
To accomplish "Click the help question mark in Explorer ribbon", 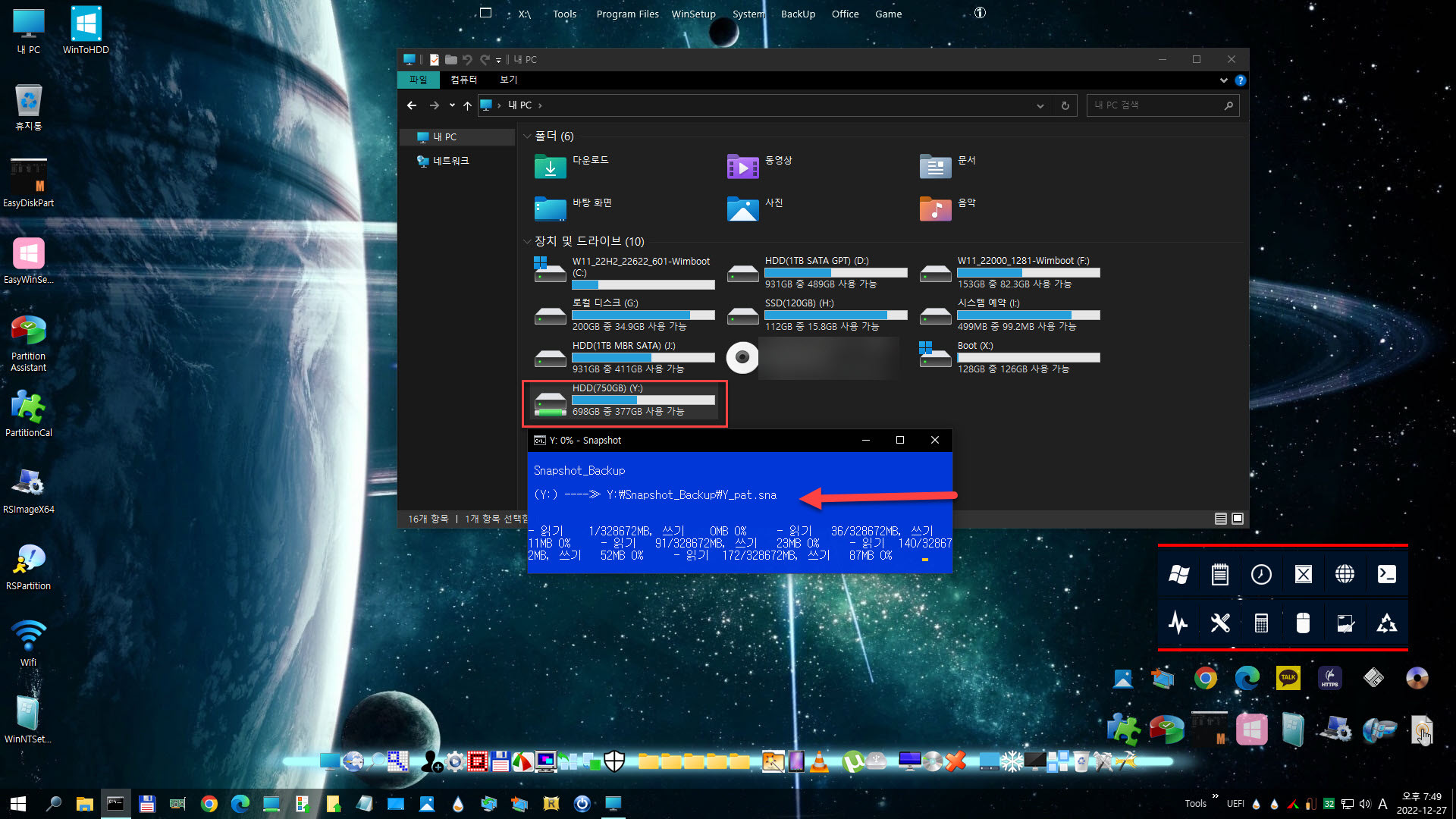I will [1240, 80].
